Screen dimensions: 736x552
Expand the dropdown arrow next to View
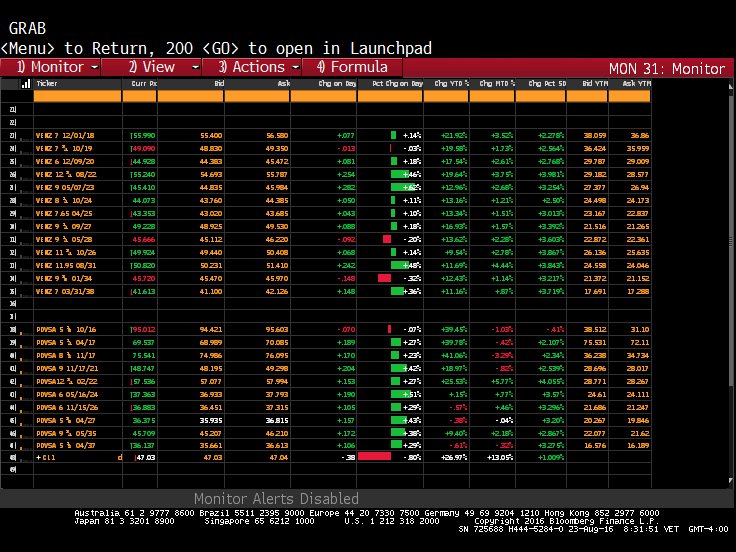(195, 68)
